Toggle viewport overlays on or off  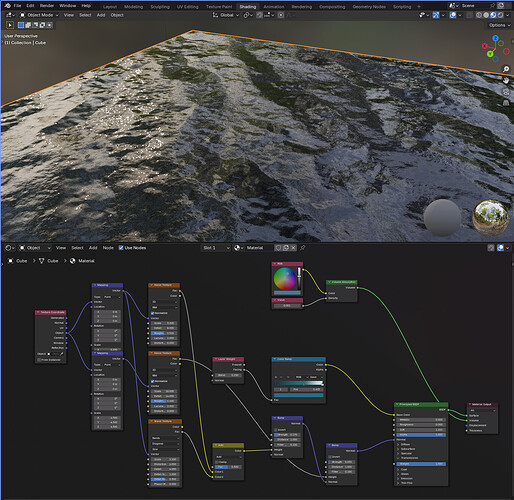[453, 15]
